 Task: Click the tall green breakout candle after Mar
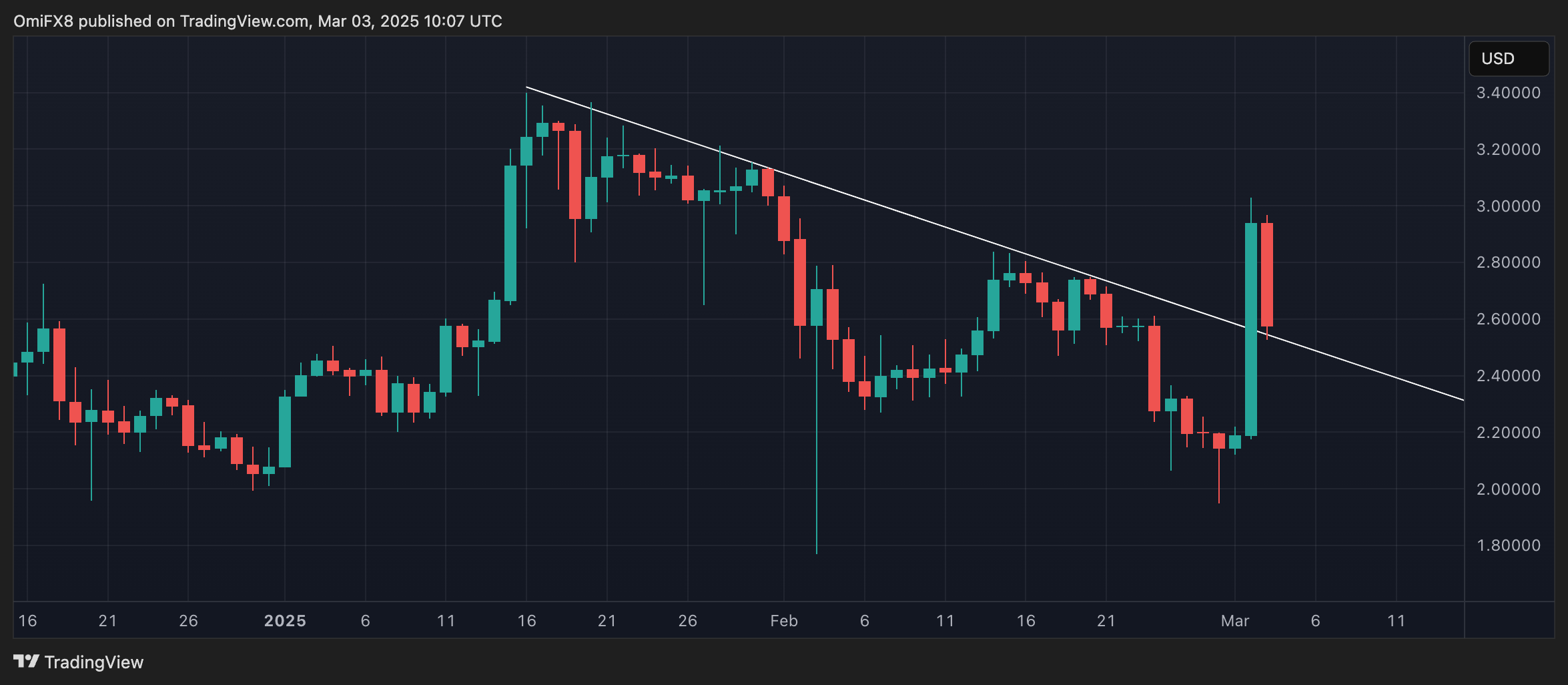1251,327
